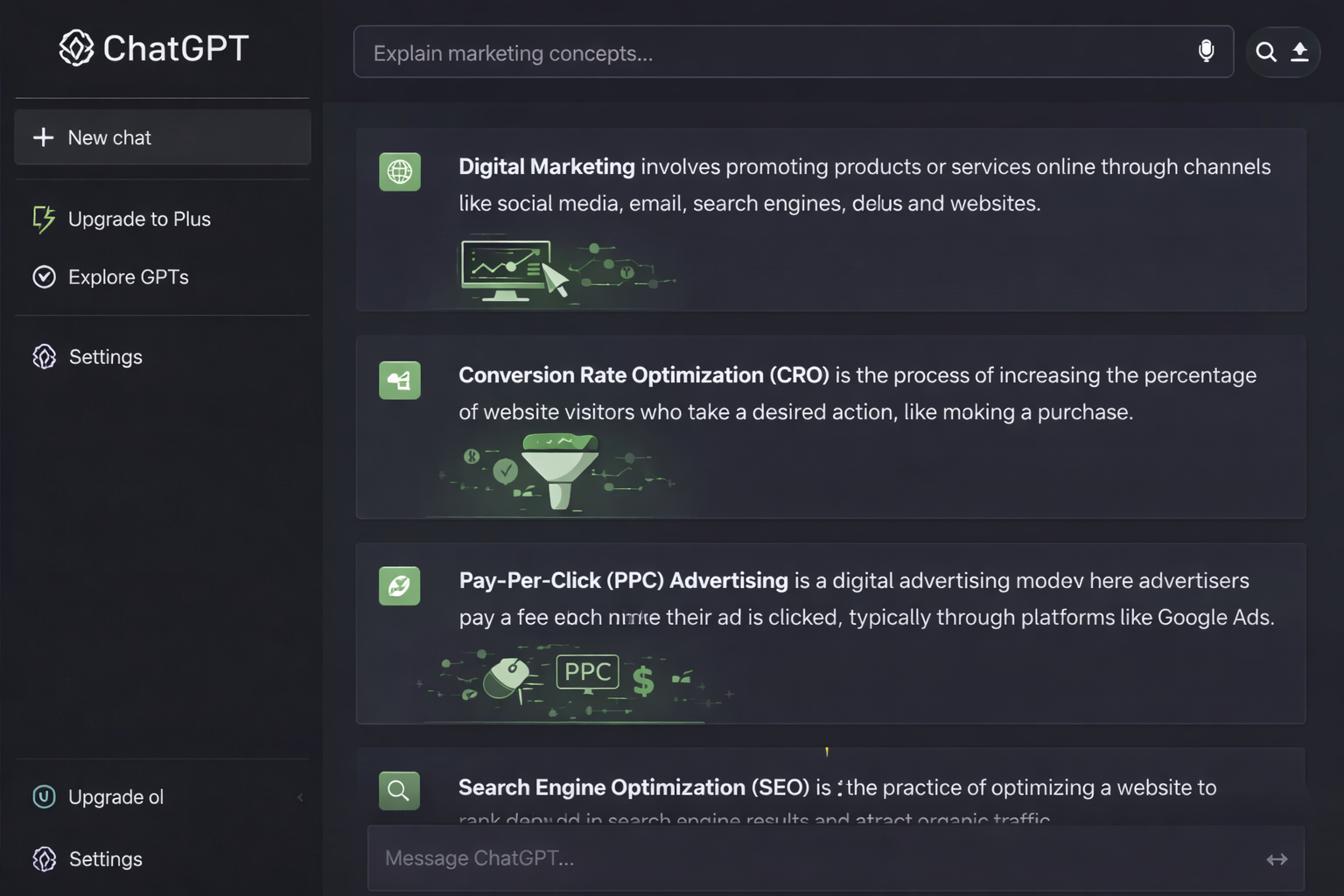The image size is (1344, 896).
Task: Click the ChatGPT logo icon
Action: [x=77, y=48]
